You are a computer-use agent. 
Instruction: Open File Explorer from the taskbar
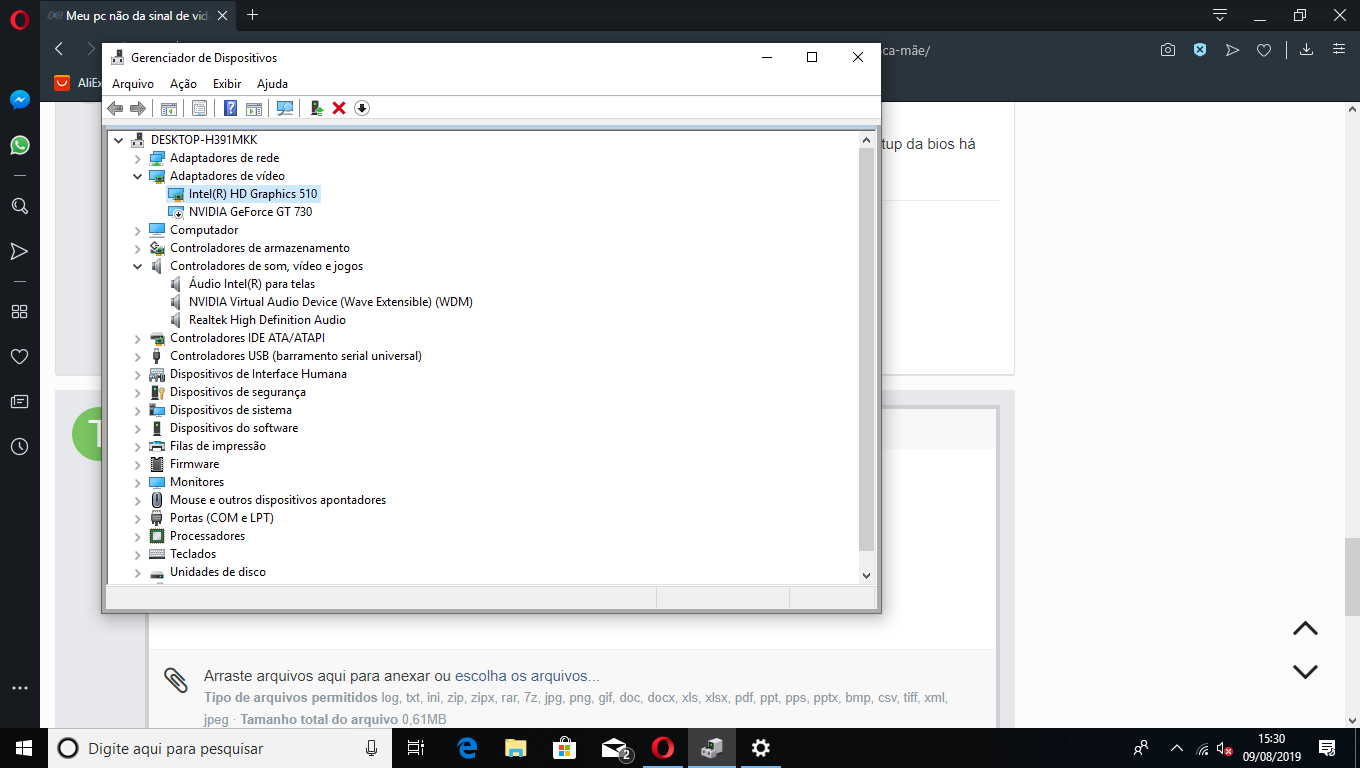(x=516, y=748)
